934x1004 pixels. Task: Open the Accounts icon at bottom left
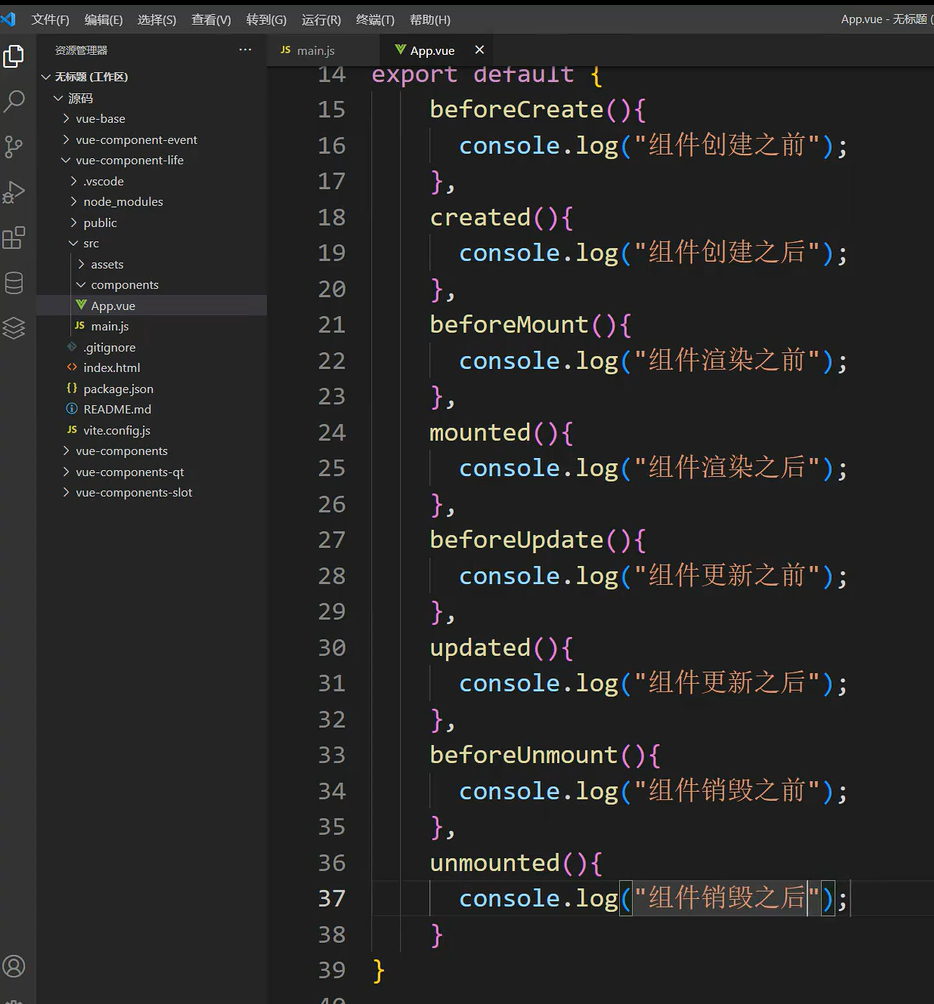click(14, 968)
